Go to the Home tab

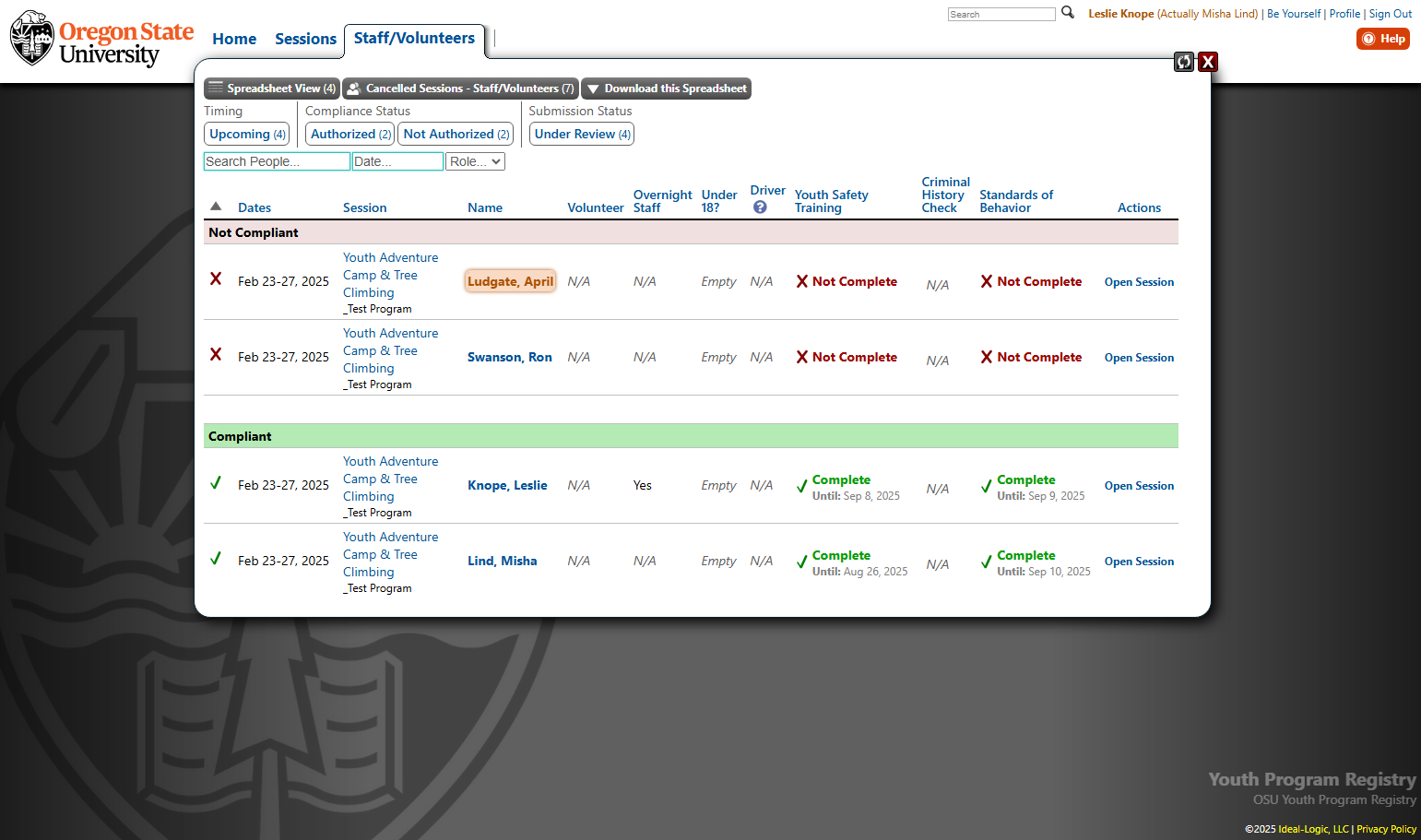point(234,39)
